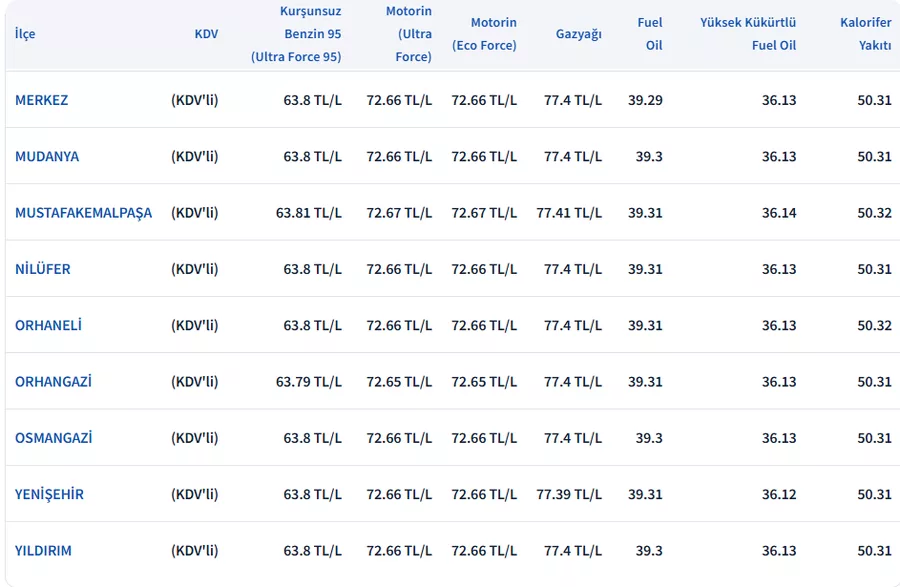Click the KDV column header

pos(206,34)
